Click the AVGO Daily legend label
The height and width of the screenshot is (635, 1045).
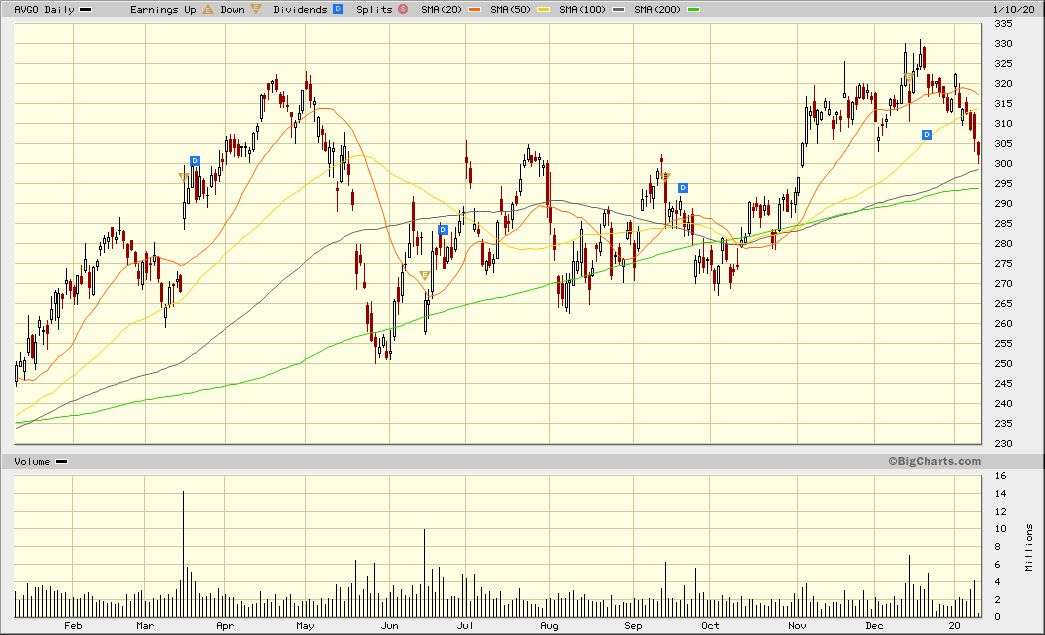44,9
